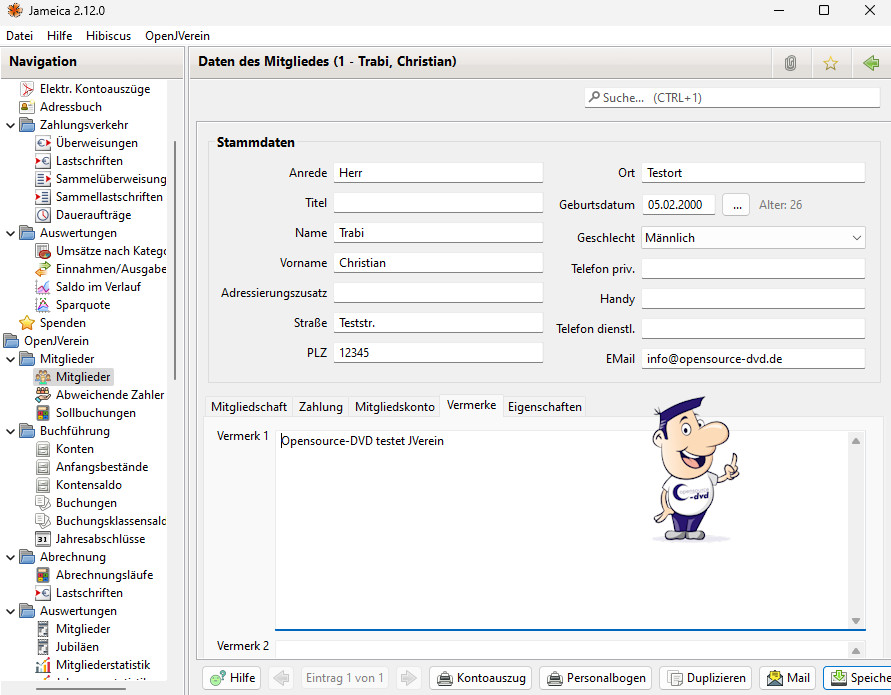Open Sparquote in navigation tree
The image size is (891, 695).
point(83,305)
